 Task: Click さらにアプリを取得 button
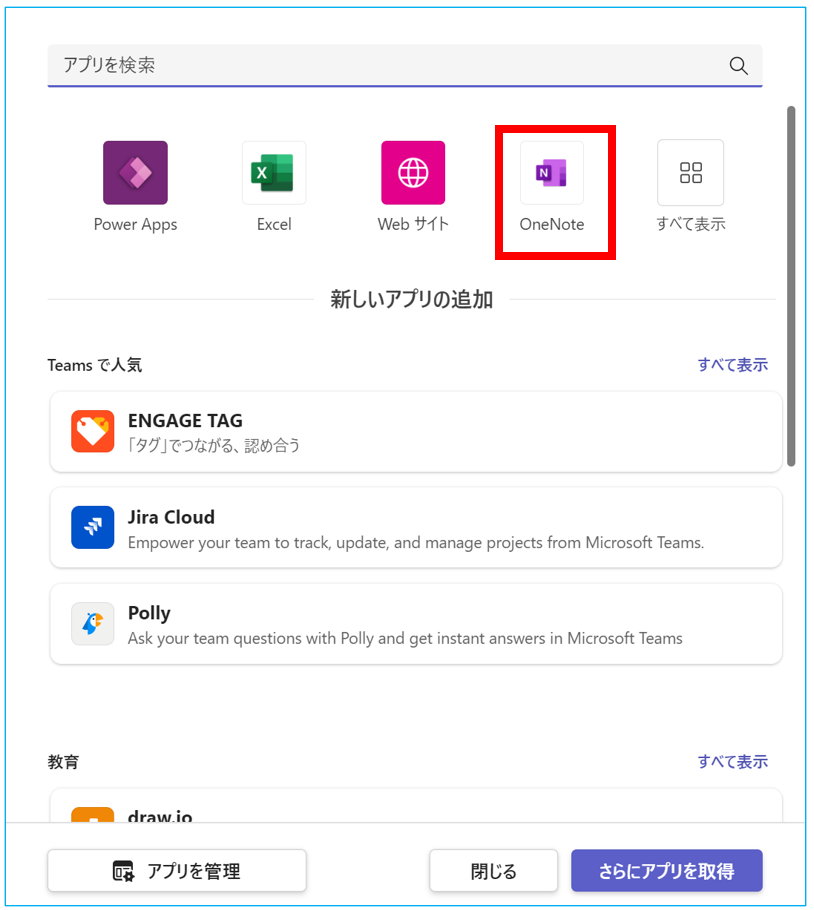pos(666,871)
